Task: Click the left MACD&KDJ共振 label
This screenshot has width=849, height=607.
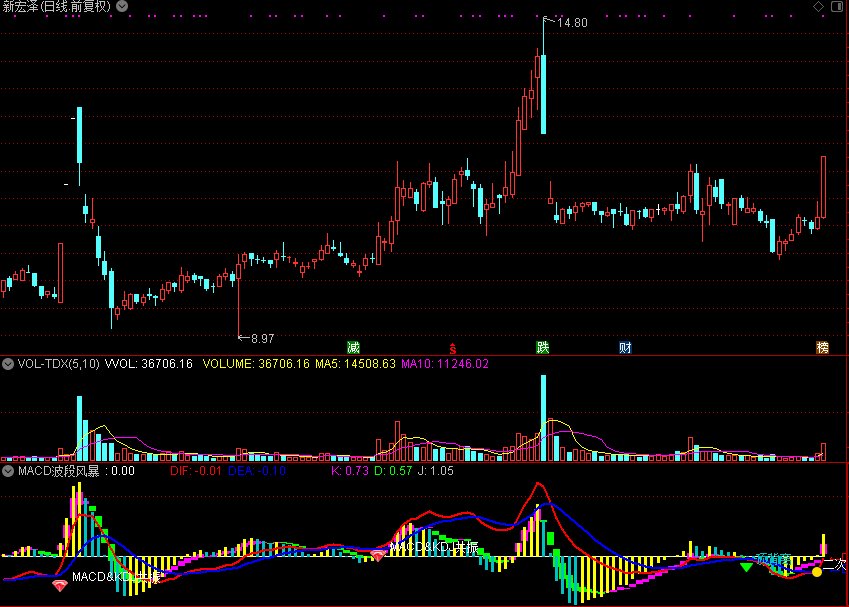Action: (x=116, y=577)
